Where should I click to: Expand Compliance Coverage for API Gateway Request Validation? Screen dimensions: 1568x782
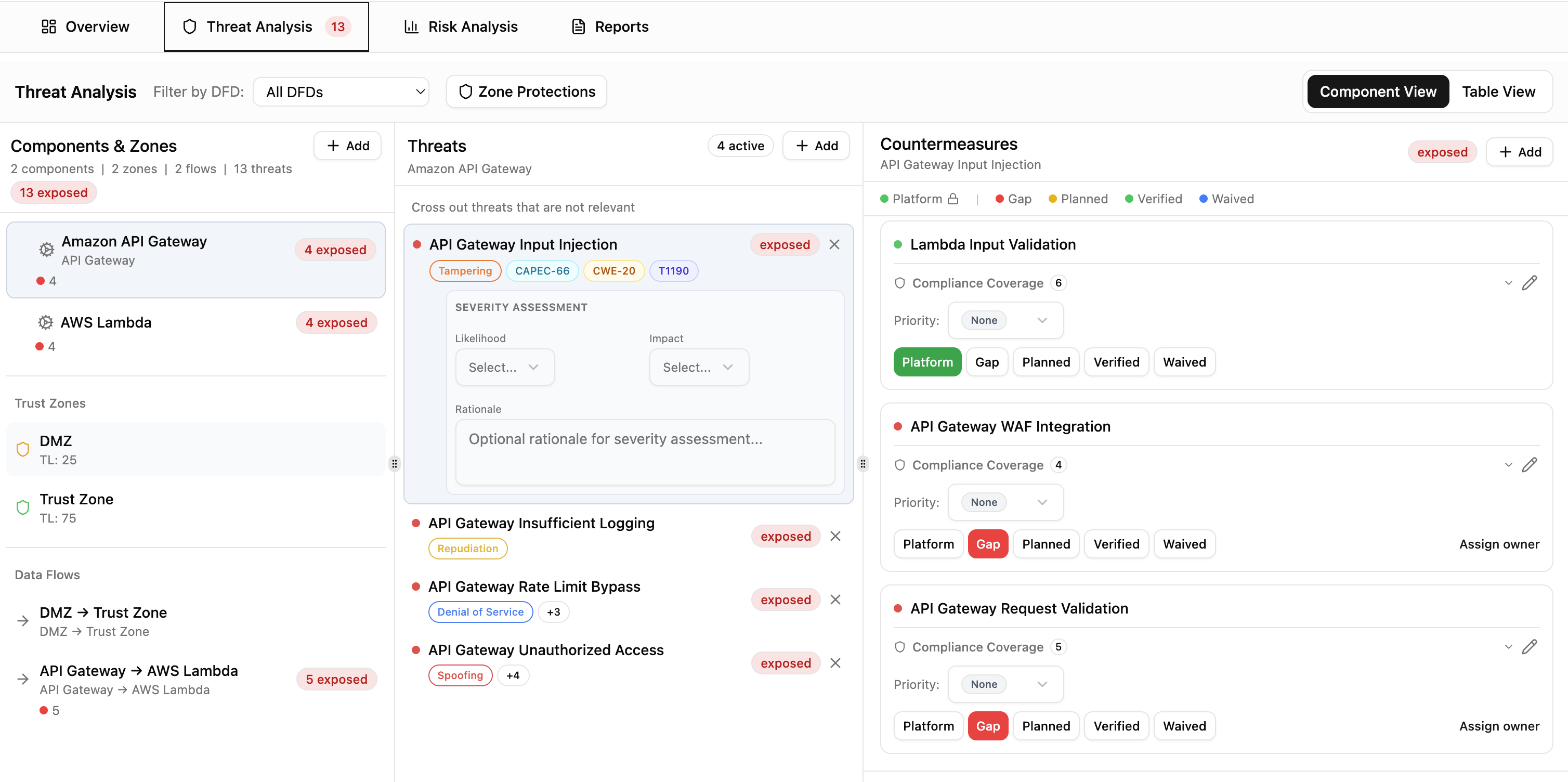click(x=1508, y=646)
